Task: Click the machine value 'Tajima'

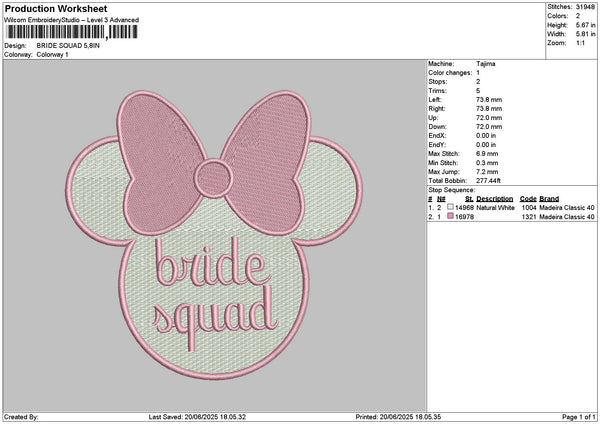Action: (x=486, y=64)
